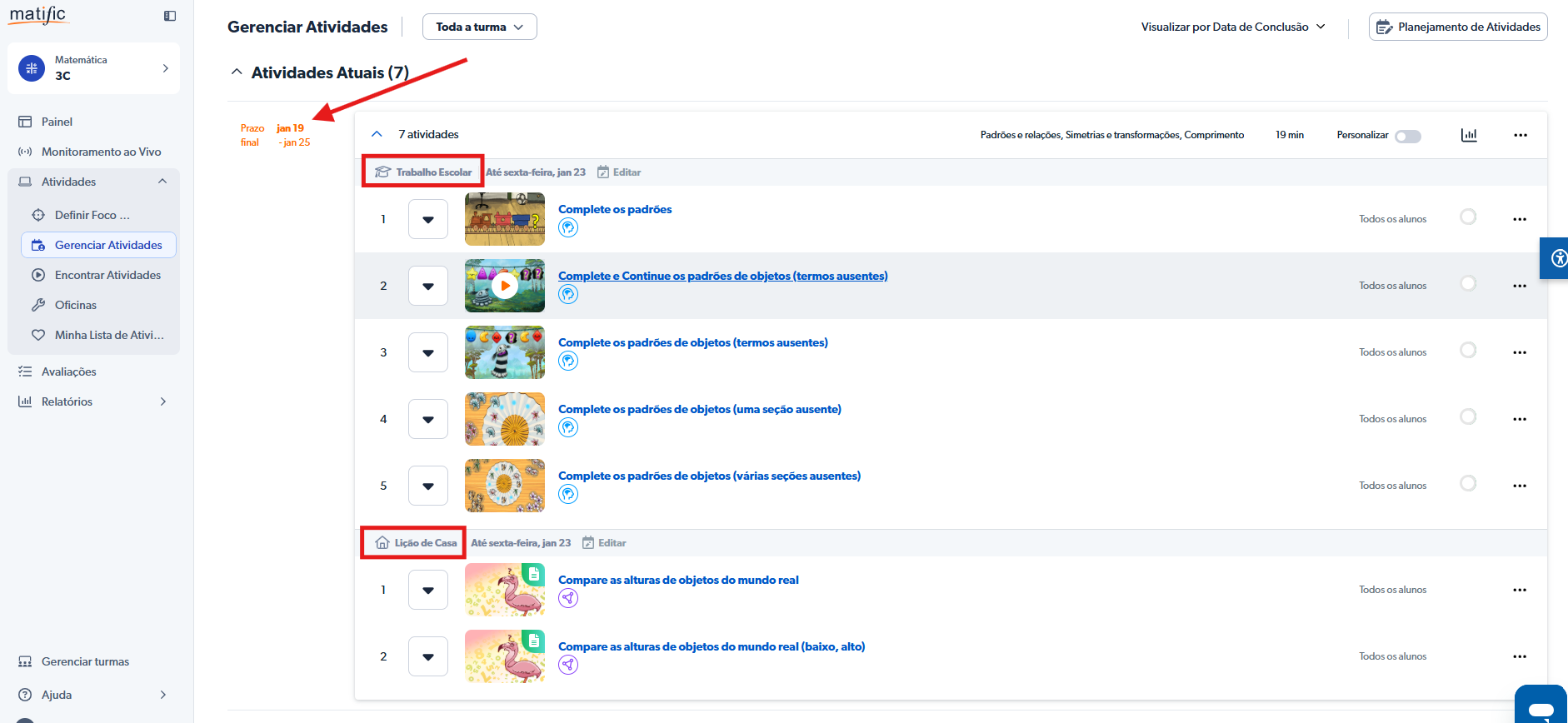This screenshot has height=723, width=1568.
Task: Click the Matific logo
Action: coord(37,15)
